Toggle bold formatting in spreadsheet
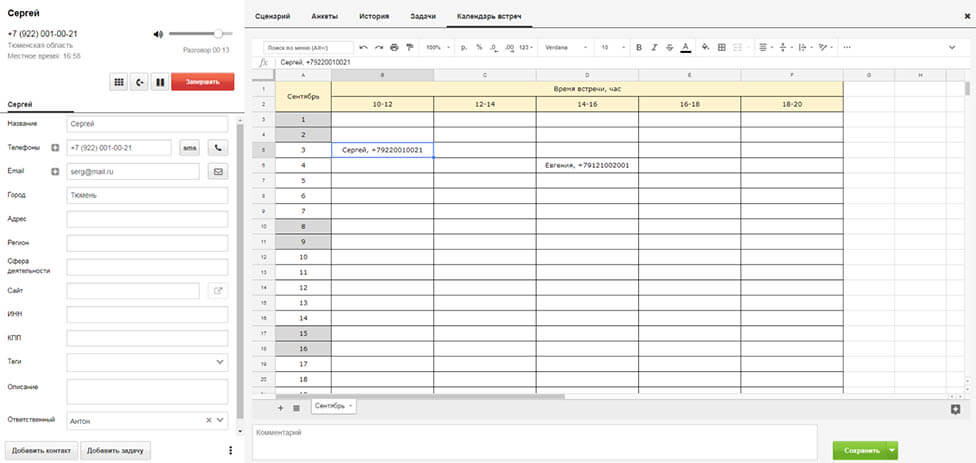 tap(639, 47)
